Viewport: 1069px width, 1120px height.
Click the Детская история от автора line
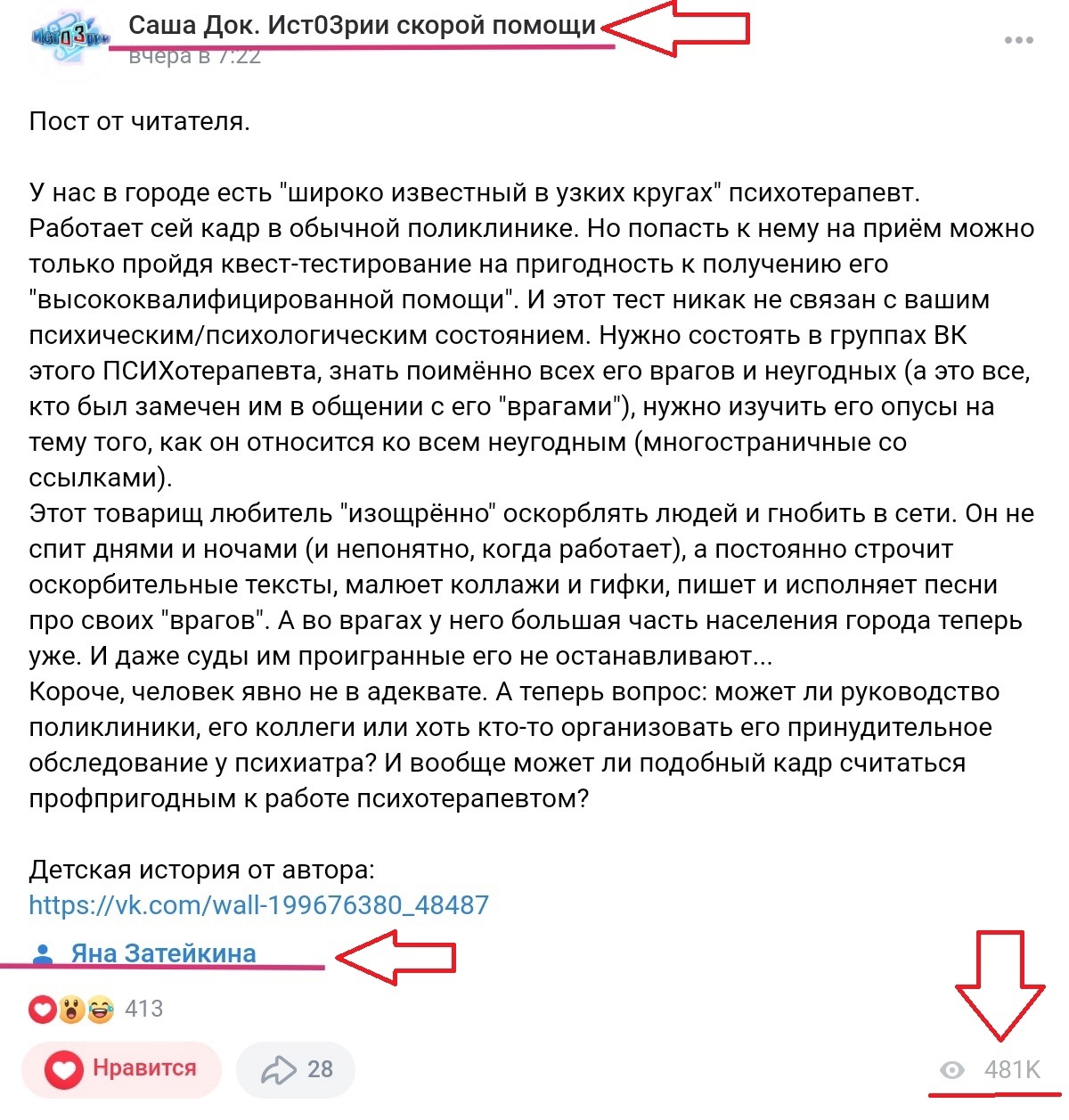coord(202,870)
